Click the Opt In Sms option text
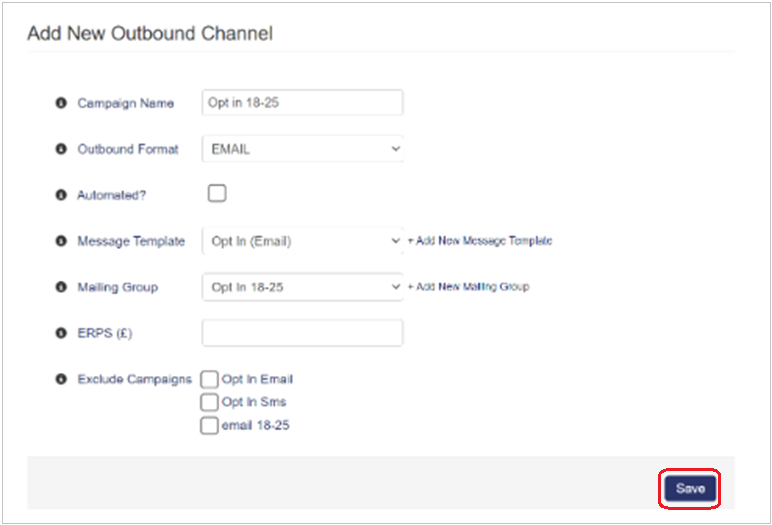 tap(254, 402)
